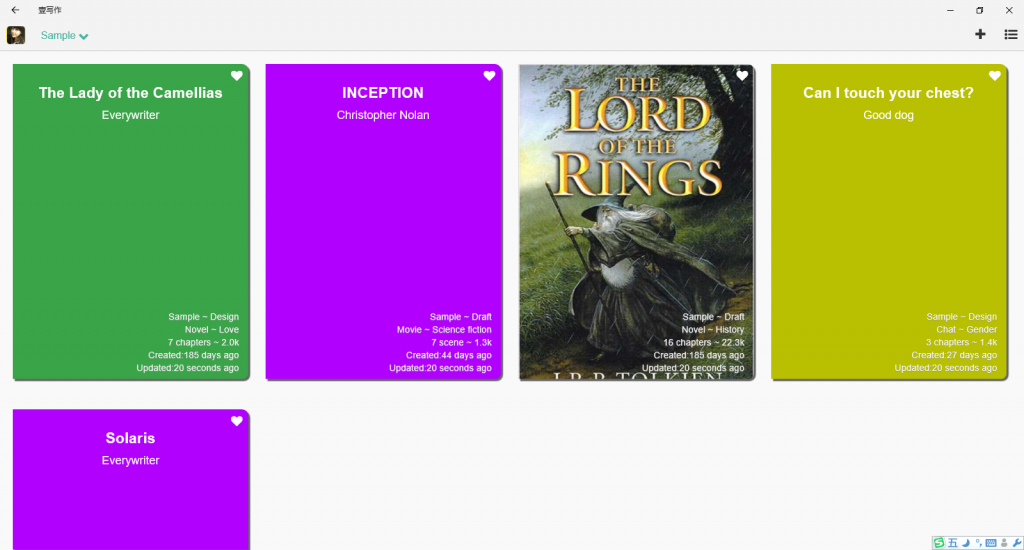Click 'Created:27 days ago' text
Screen dimensions: 1024x550
[x=954, y=355]
